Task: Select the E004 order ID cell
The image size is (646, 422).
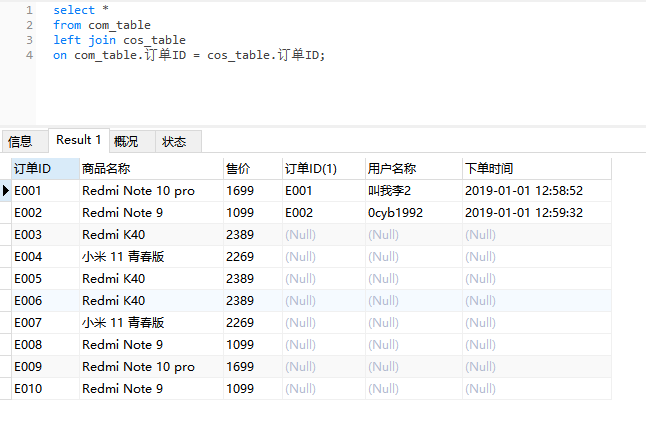Action: (x=45, y=257)
